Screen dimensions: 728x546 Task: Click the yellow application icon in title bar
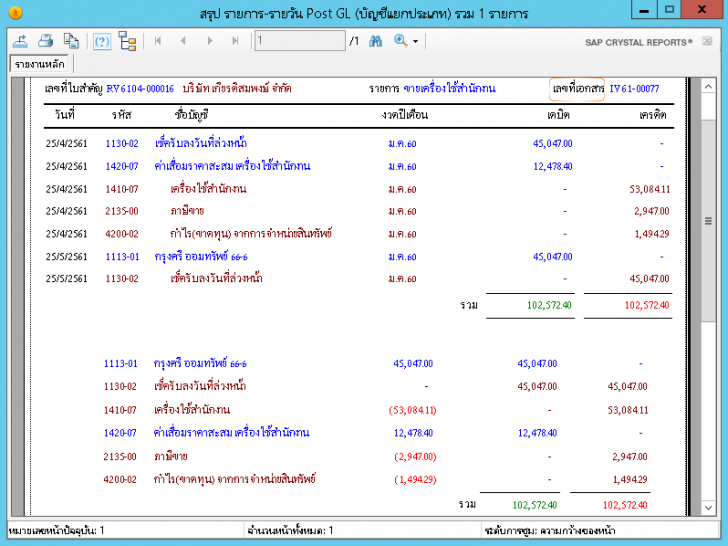coord(15,13)
